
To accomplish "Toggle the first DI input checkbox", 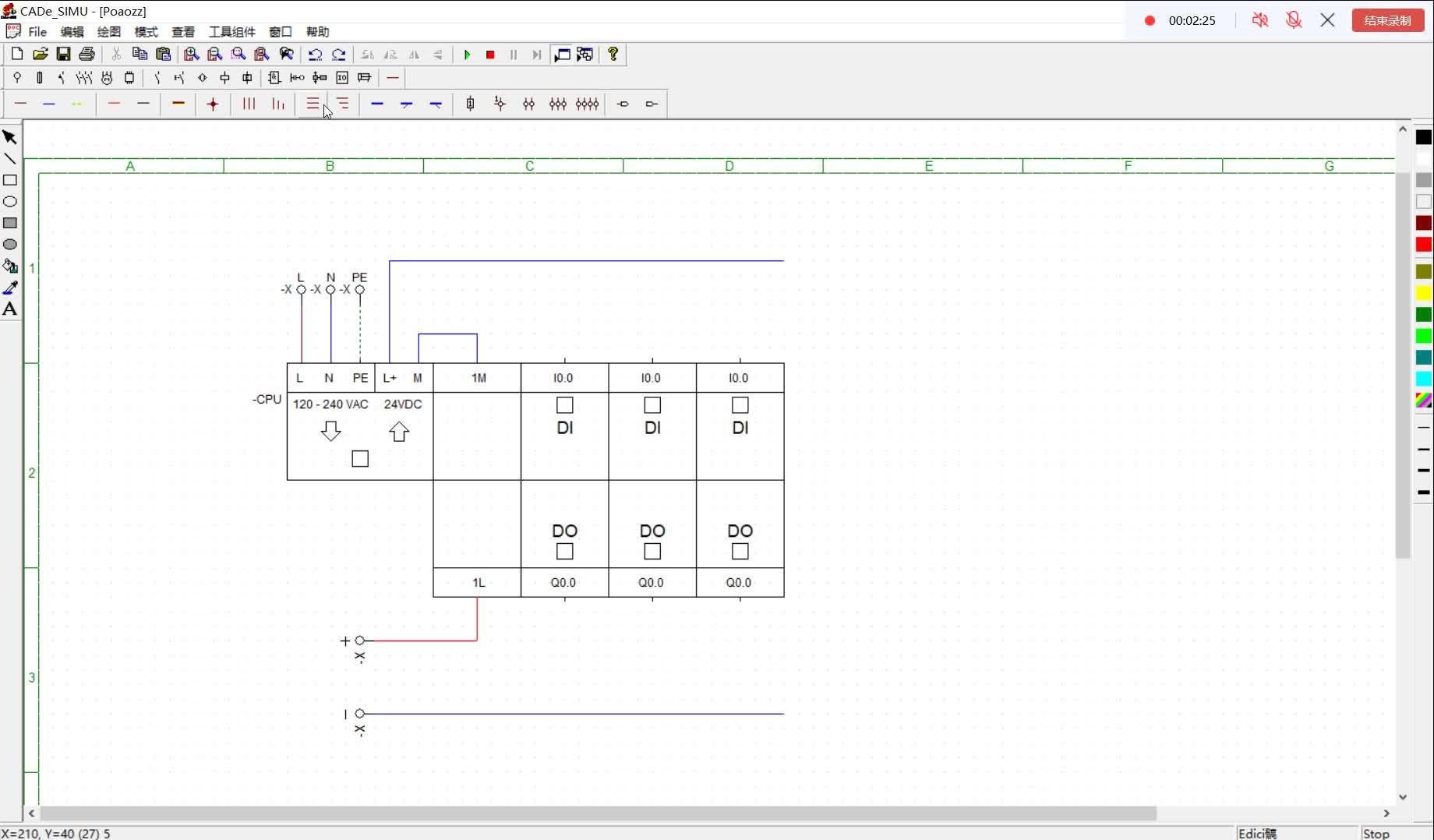I will tap(565, 405).
